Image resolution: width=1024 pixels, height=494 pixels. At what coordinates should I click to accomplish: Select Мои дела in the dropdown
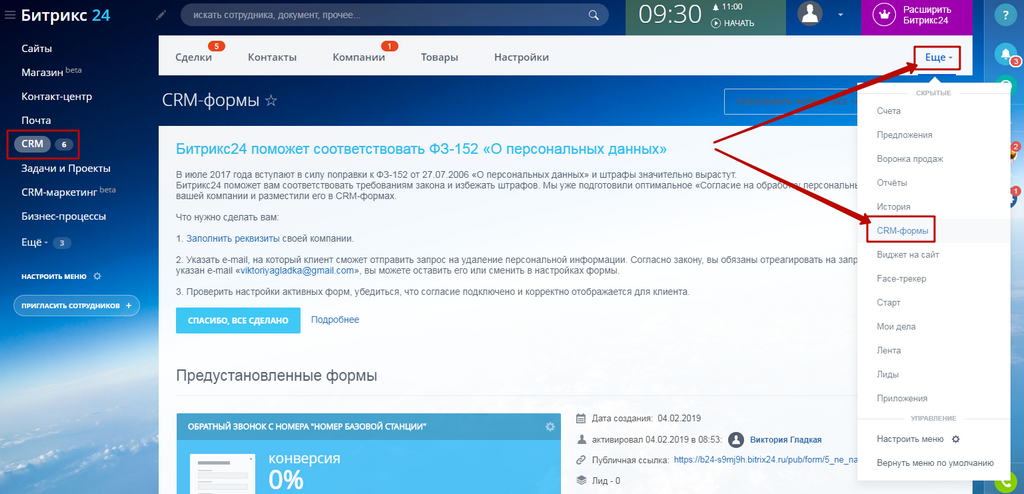(896, 327)
